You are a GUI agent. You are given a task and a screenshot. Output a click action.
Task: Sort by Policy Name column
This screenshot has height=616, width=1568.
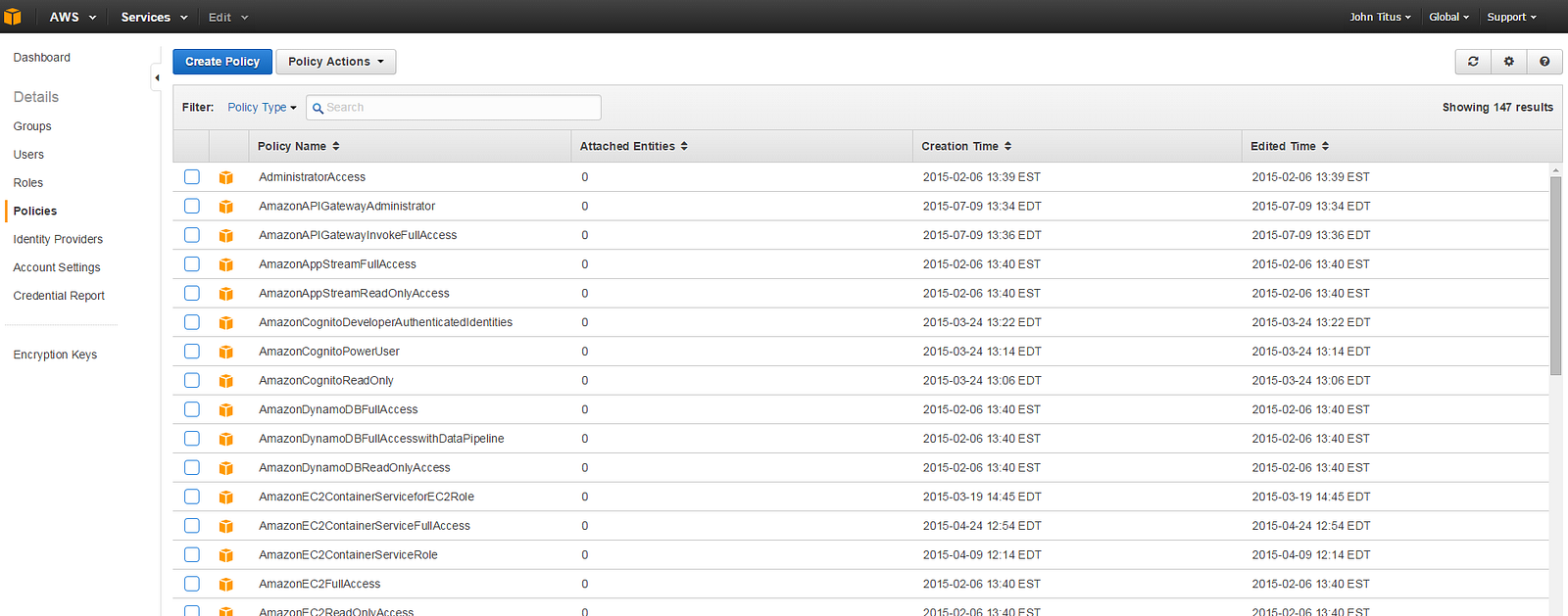298,146
